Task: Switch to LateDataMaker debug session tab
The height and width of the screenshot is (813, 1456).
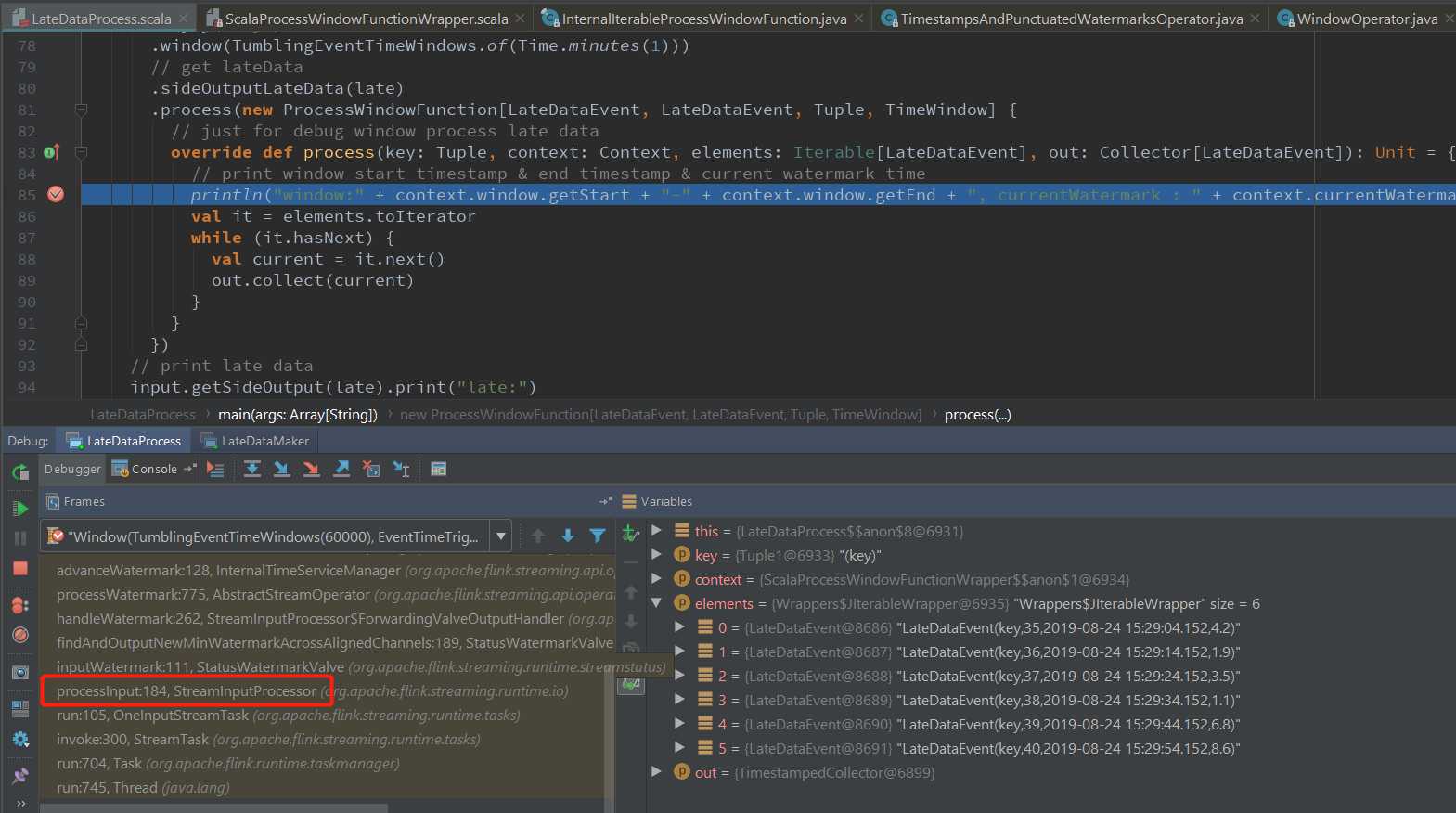Action: (x=256, y=441)
